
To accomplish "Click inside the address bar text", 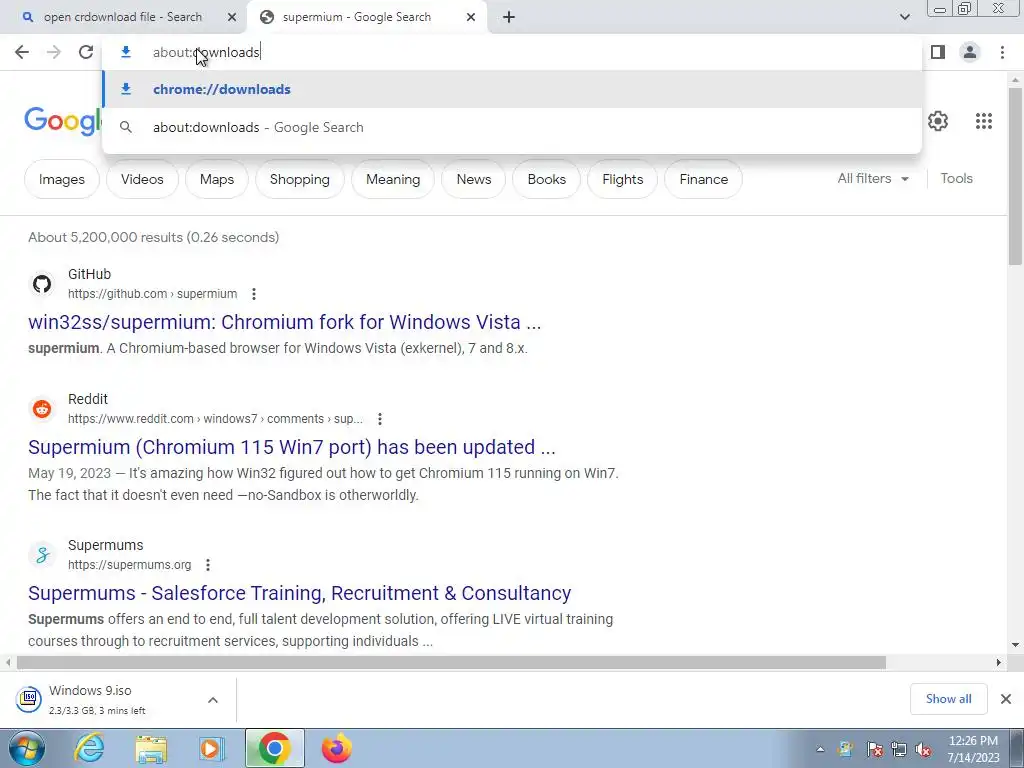I will click(206, 52).
